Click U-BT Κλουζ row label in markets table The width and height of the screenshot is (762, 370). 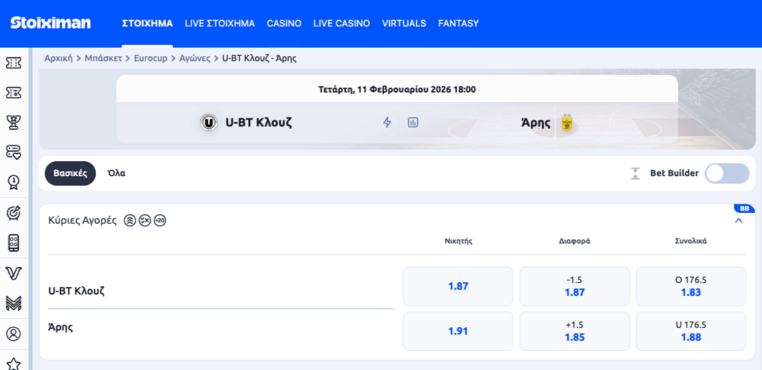click(x=77, y=291)
